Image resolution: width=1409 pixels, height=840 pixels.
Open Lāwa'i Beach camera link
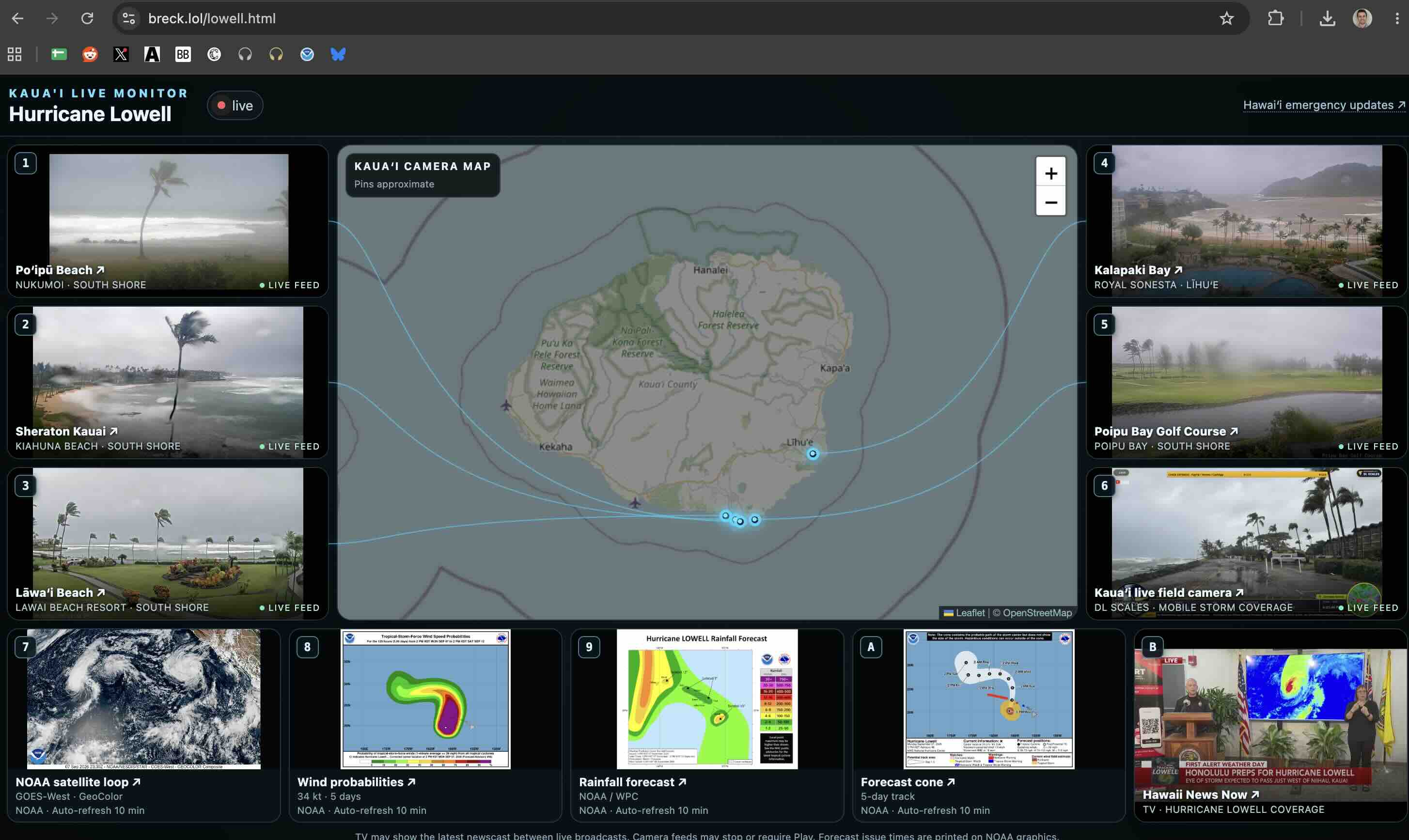click(x=60, y=592)
